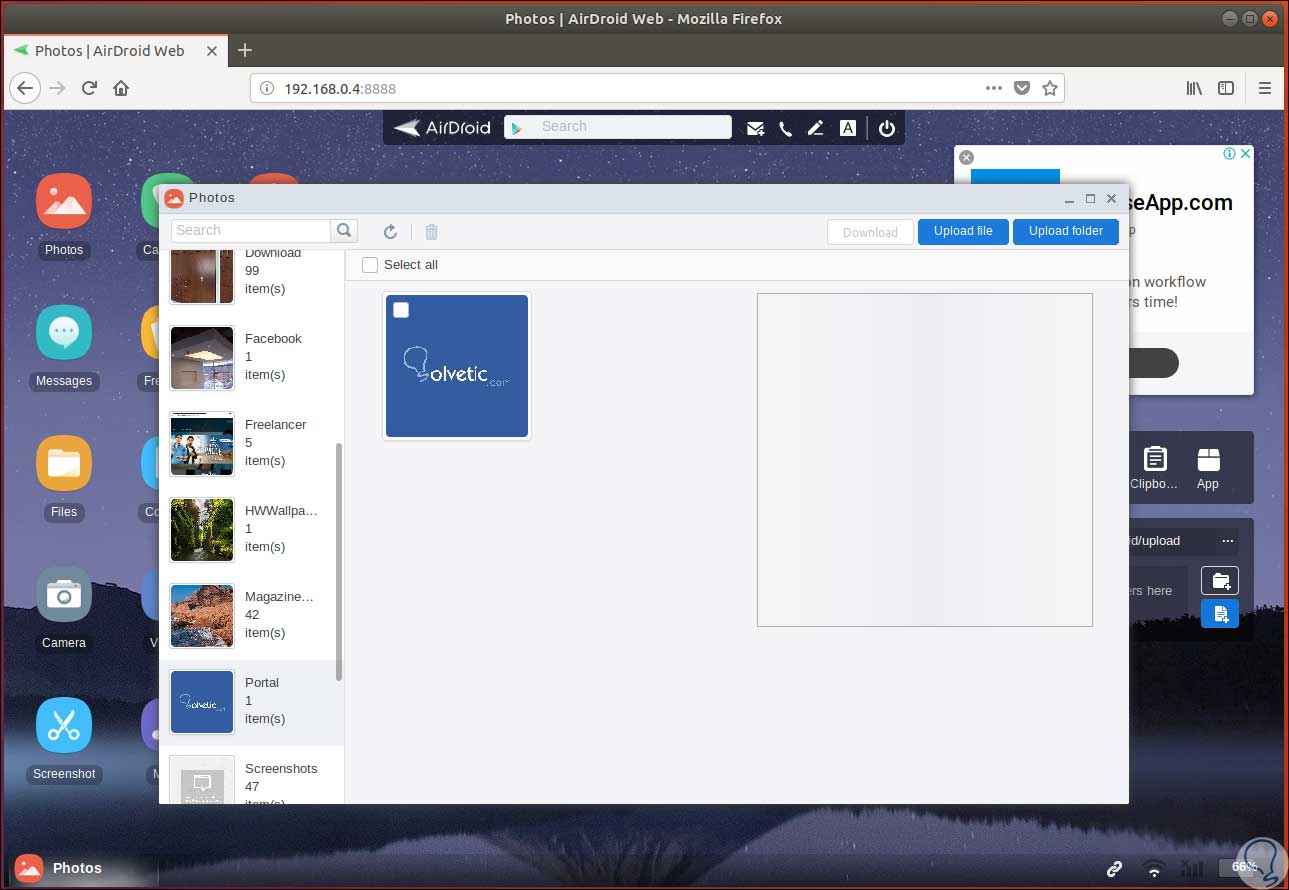Open the Screenshots album

tap(251, 779)
